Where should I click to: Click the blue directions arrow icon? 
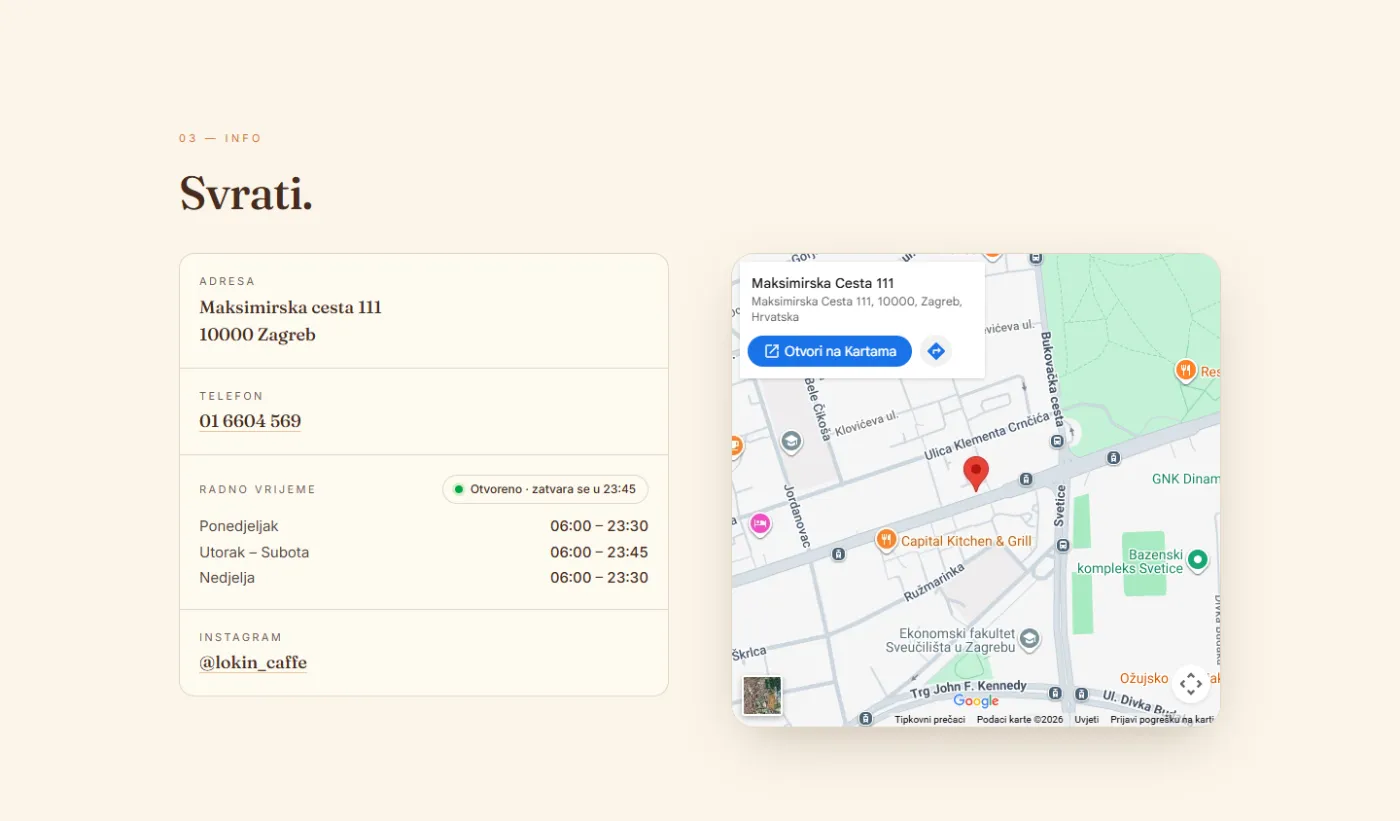pyautogui.click(x=936, y=351)
